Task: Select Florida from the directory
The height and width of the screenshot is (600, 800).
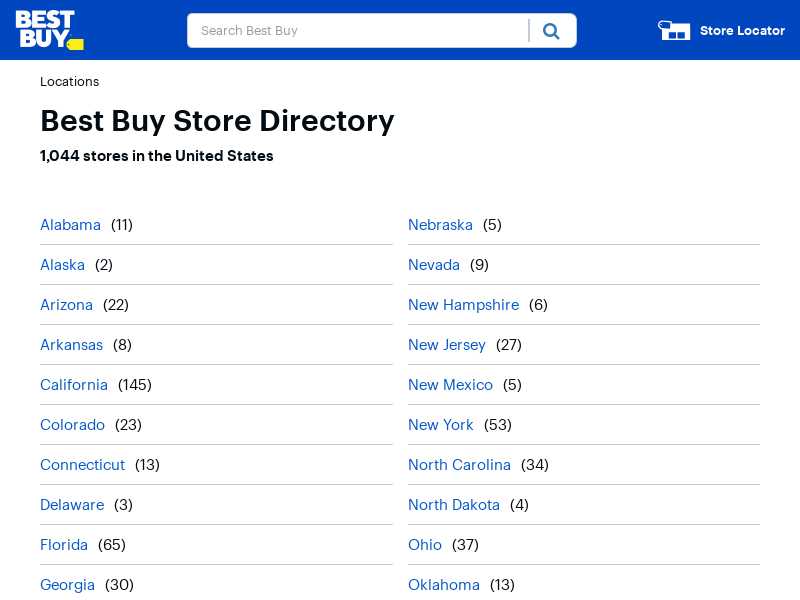Action: (x=64, y=545)
